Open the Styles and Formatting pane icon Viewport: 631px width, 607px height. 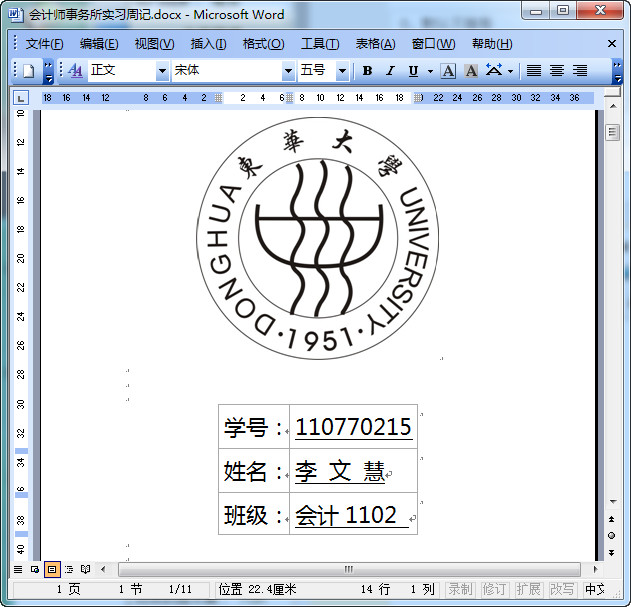(75, 71)
